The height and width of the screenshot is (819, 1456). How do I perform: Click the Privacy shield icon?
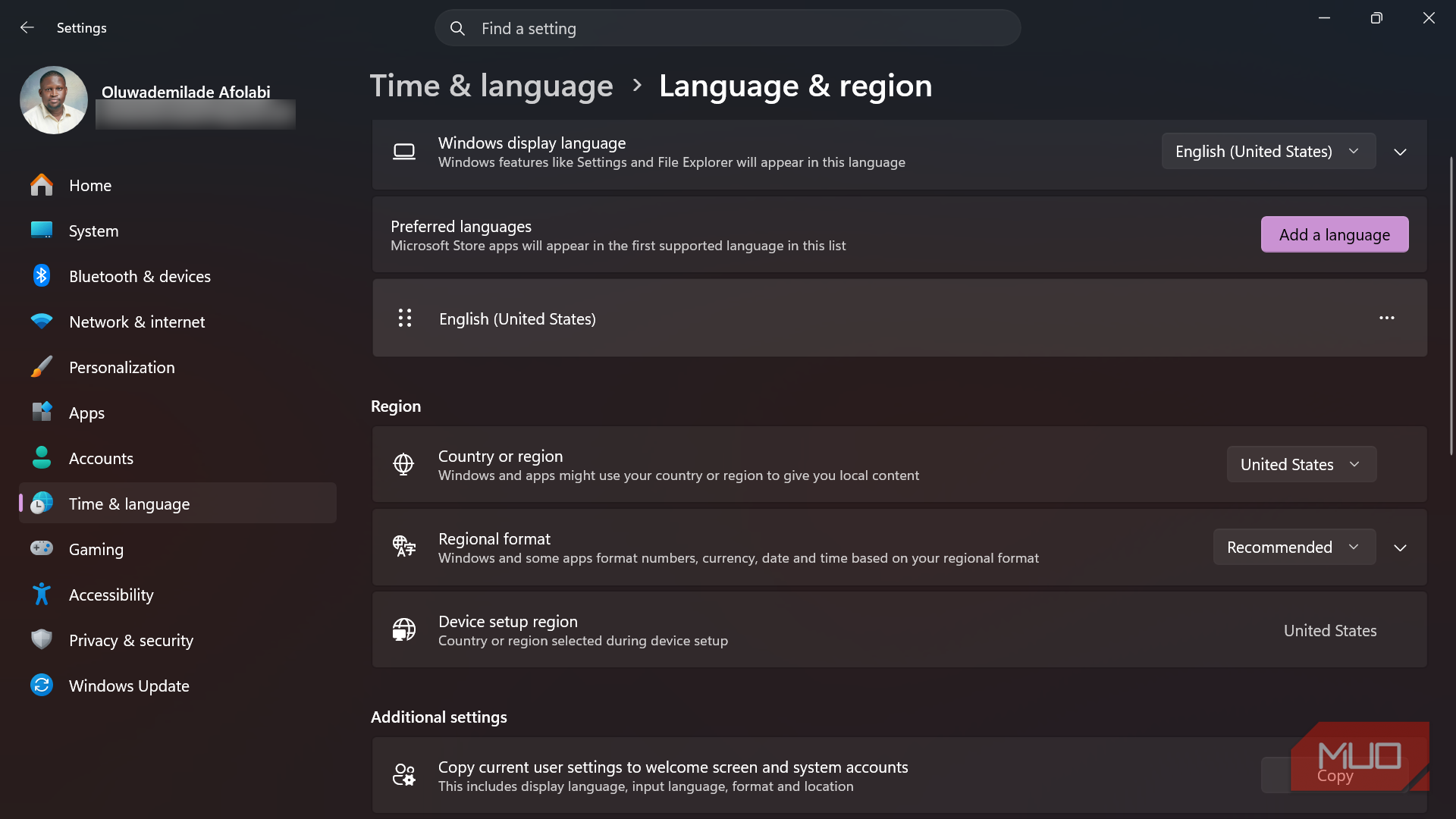coord(42,640)
